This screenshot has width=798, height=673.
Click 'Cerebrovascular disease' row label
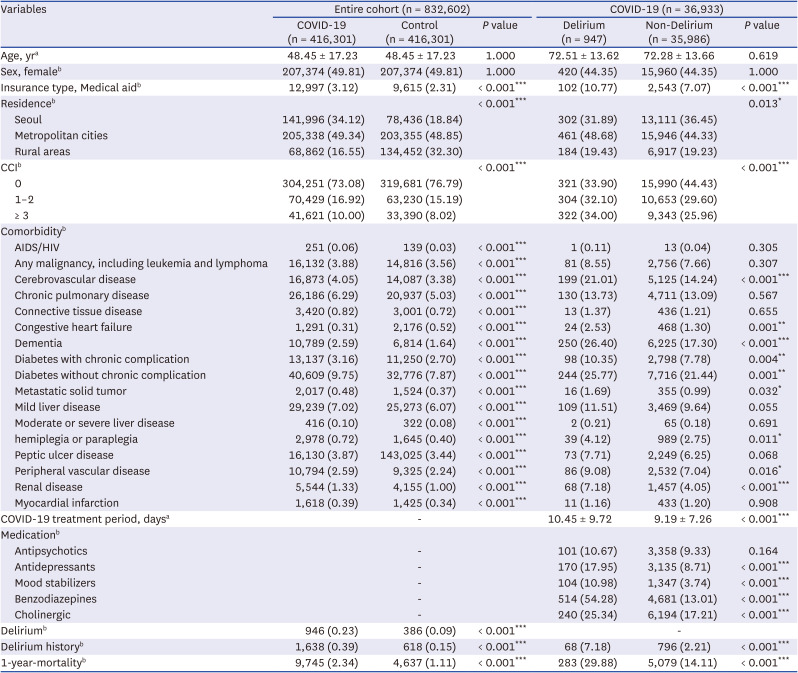tap(75, 279)
